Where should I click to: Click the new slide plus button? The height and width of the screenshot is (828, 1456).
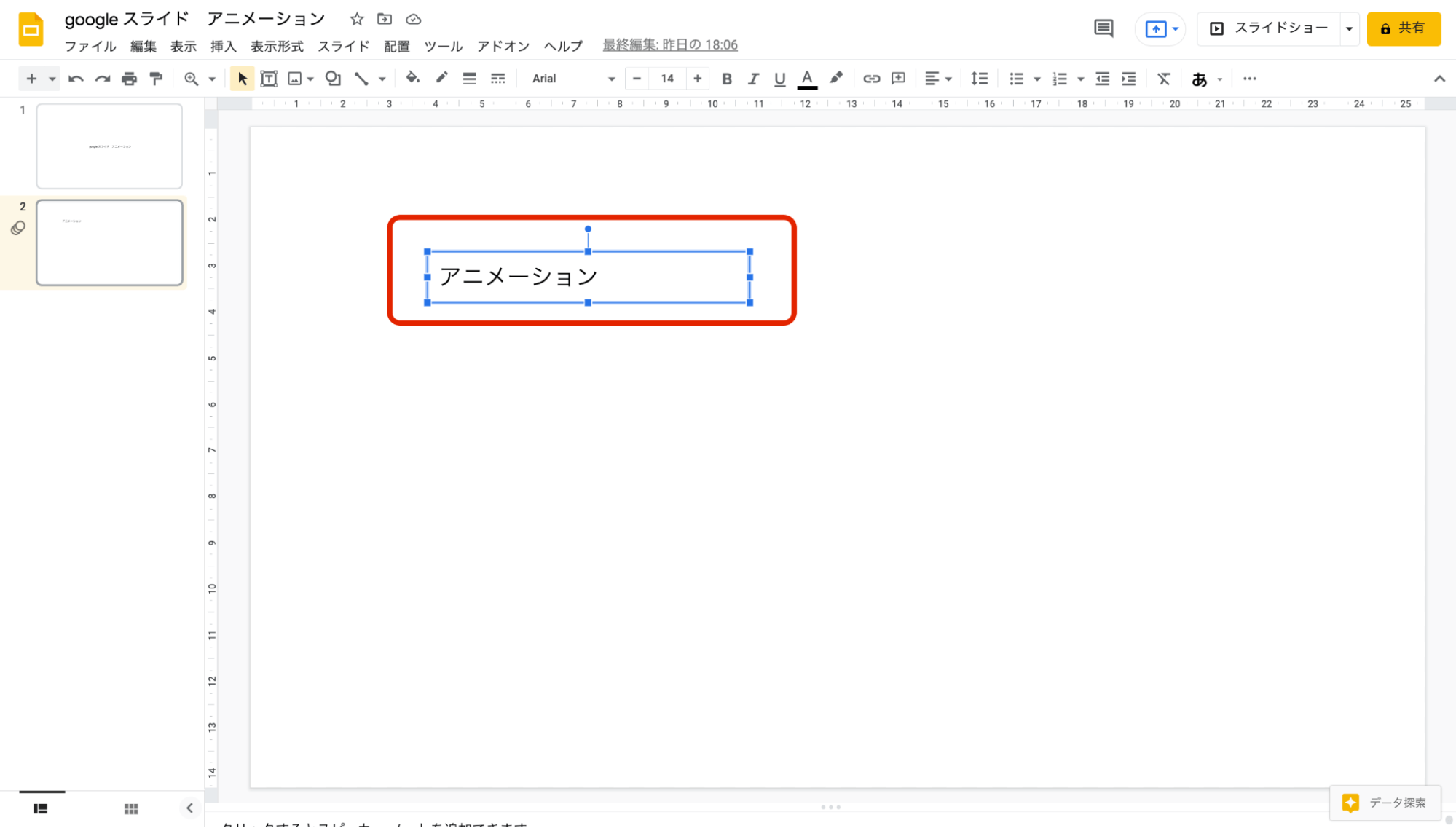[31, 79]
